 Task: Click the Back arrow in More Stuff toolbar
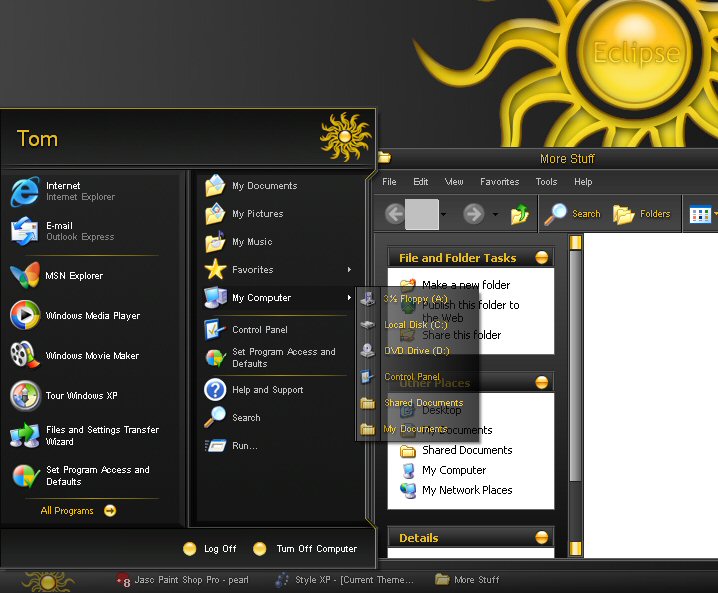point(395,213)
